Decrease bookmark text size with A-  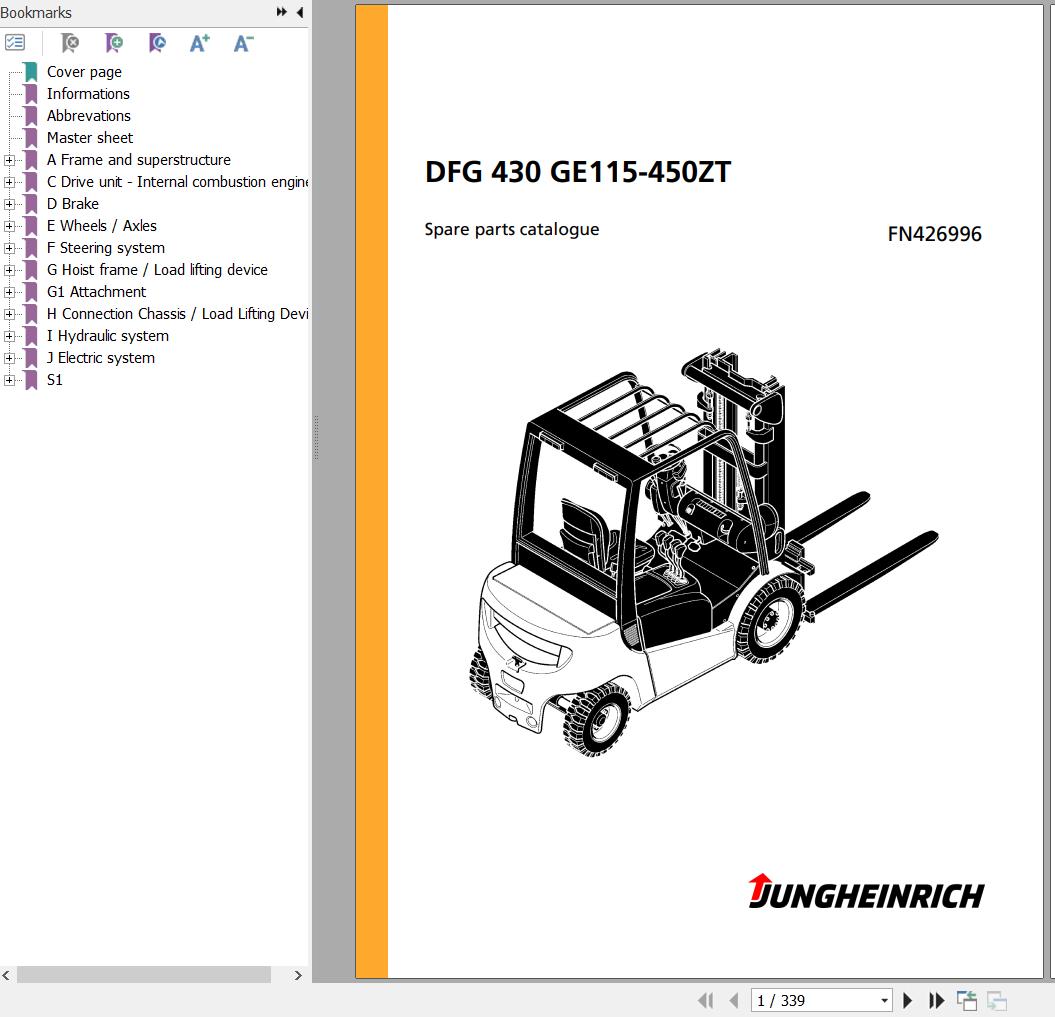tap(242, 43)
